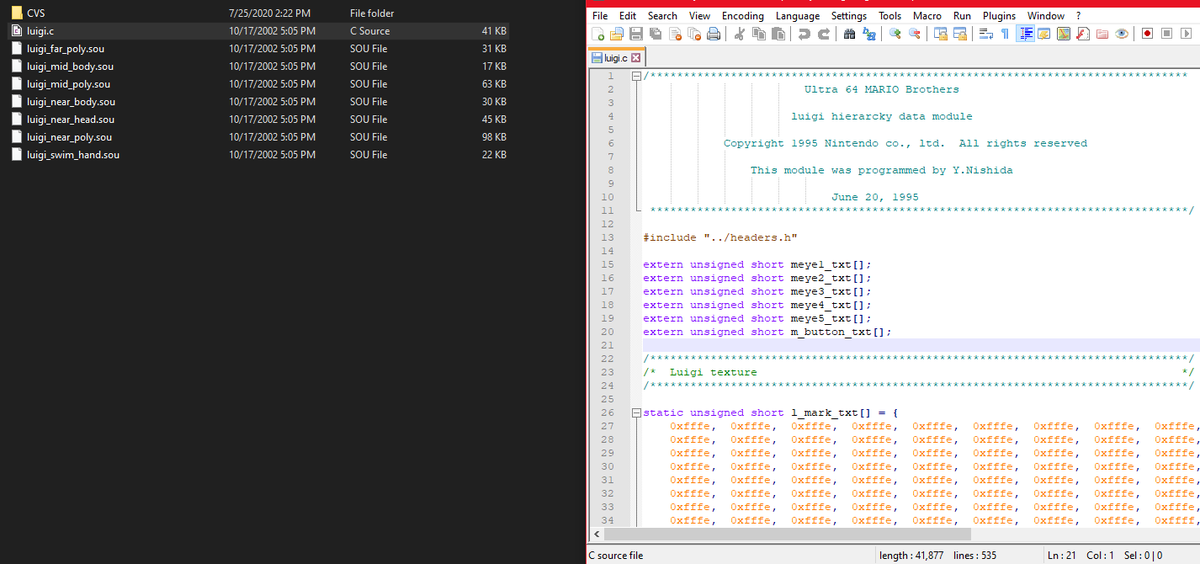
Task: Click the 'length : 41,877' status entry
Action: click(x=911, y=556)
